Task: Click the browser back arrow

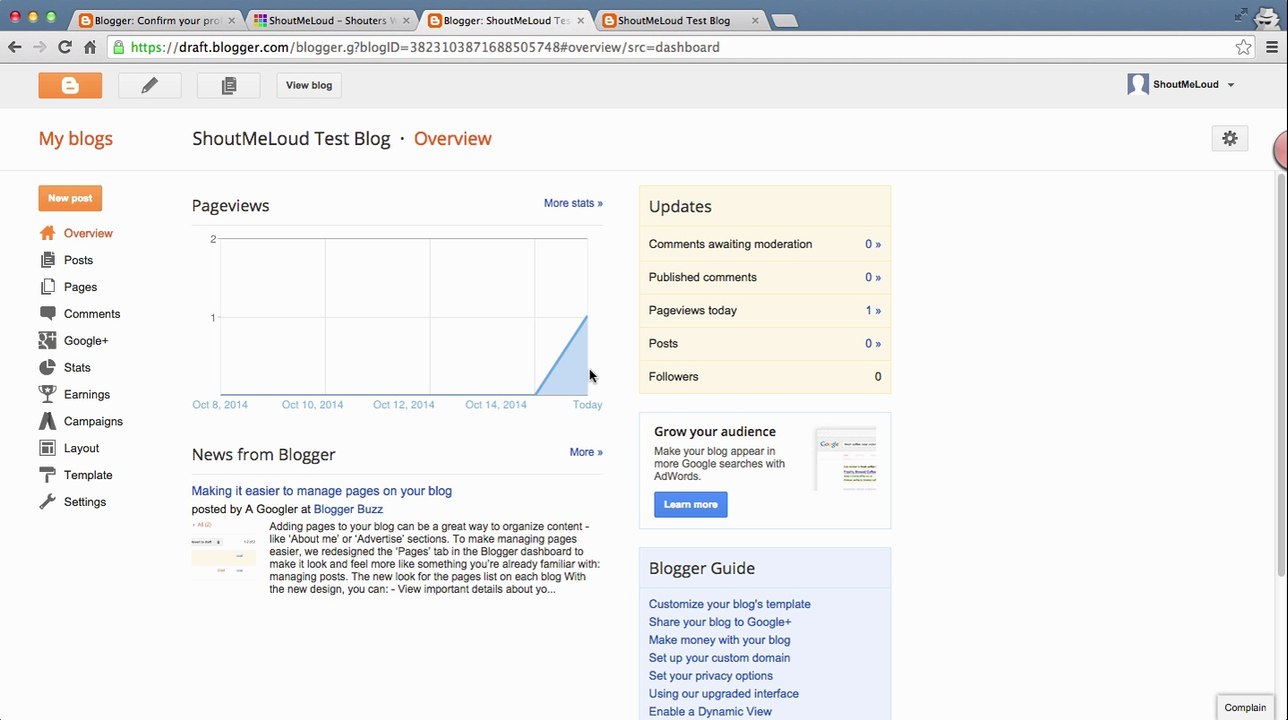Action: point(15,47)
